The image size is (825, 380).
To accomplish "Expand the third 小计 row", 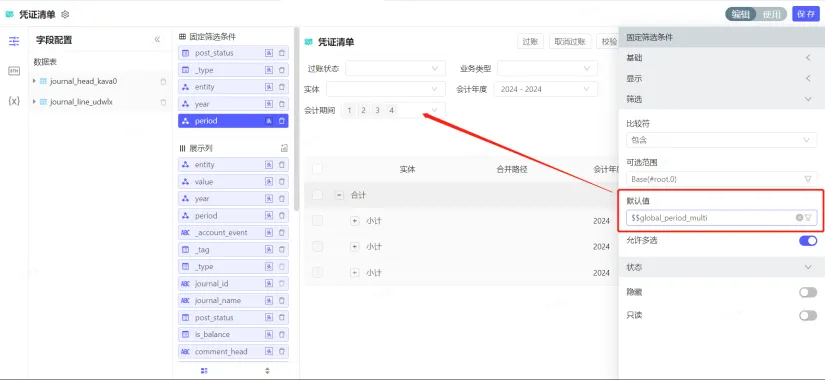I will pos(355,272).
